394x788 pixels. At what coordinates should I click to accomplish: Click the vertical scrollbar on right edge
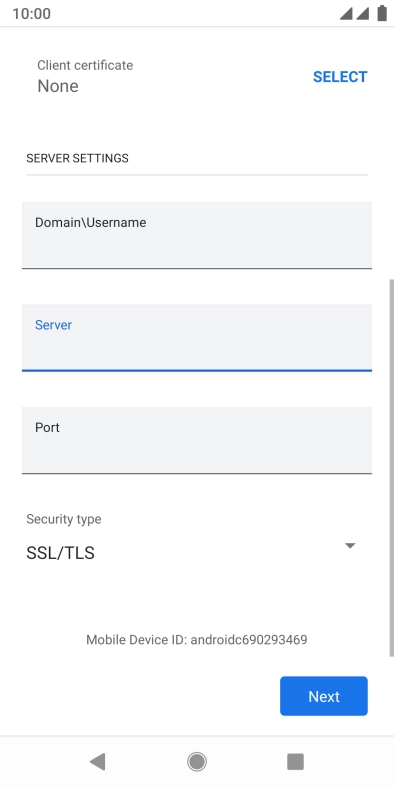[391, 467]
